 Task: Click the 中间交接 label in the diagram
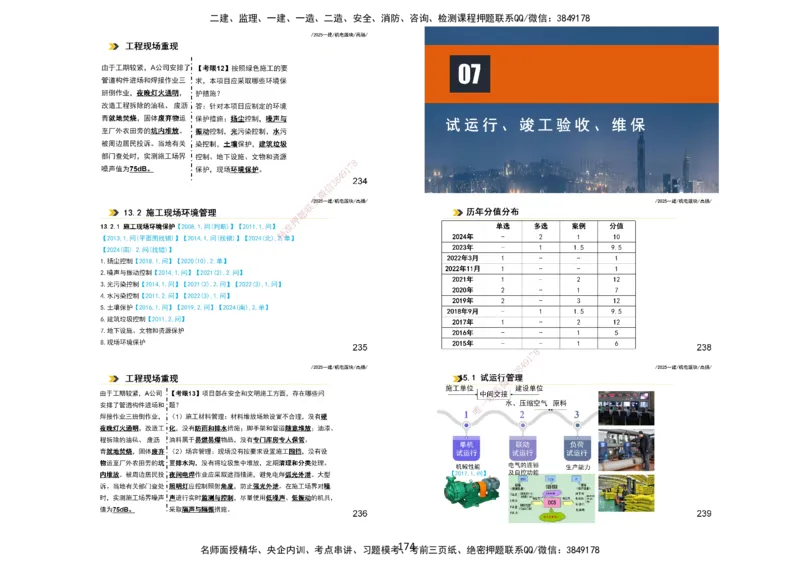pyautogui.click(x=493, y=394)
